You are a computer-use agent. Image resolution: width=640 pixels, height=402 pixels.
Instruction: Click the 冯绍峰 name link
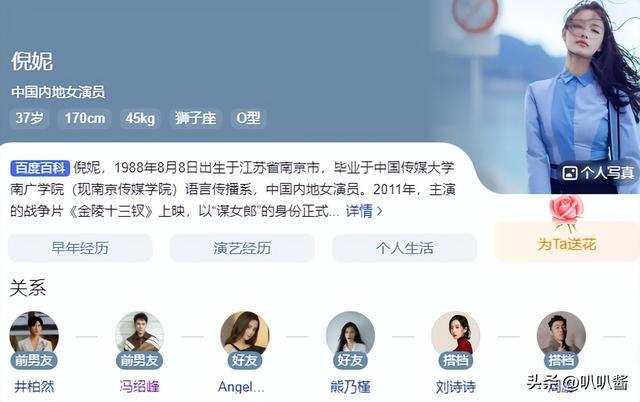[x=139, y=386]
